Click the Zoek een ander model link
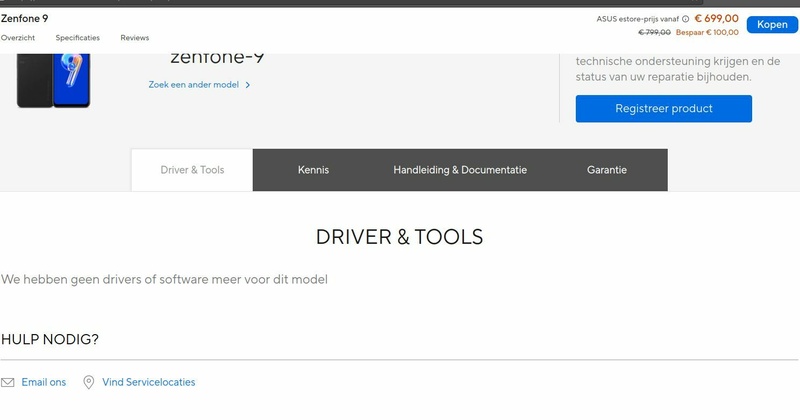The image size is (800, 420). 193,85
